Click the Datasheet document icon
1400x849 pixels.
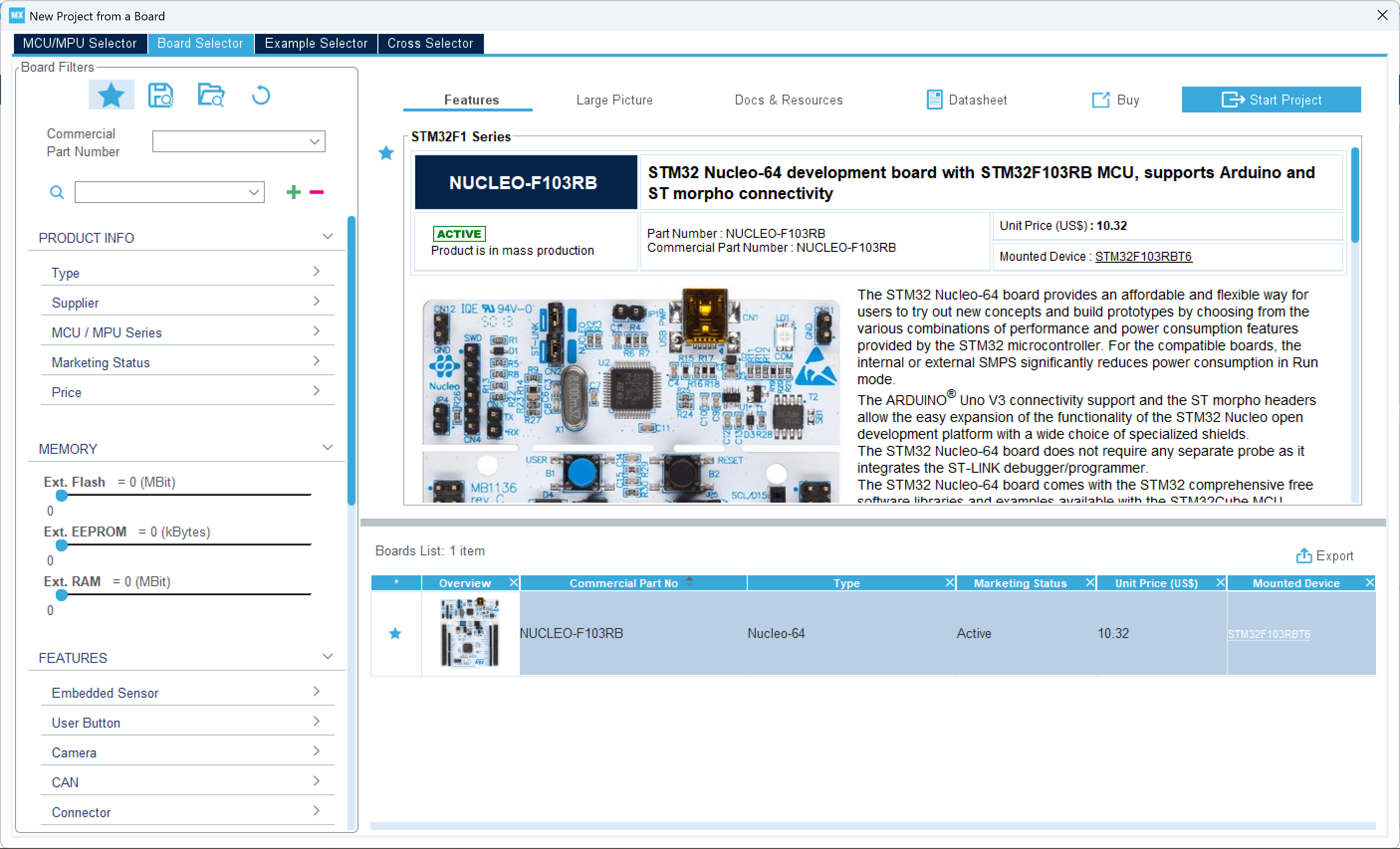pos(934,100)
